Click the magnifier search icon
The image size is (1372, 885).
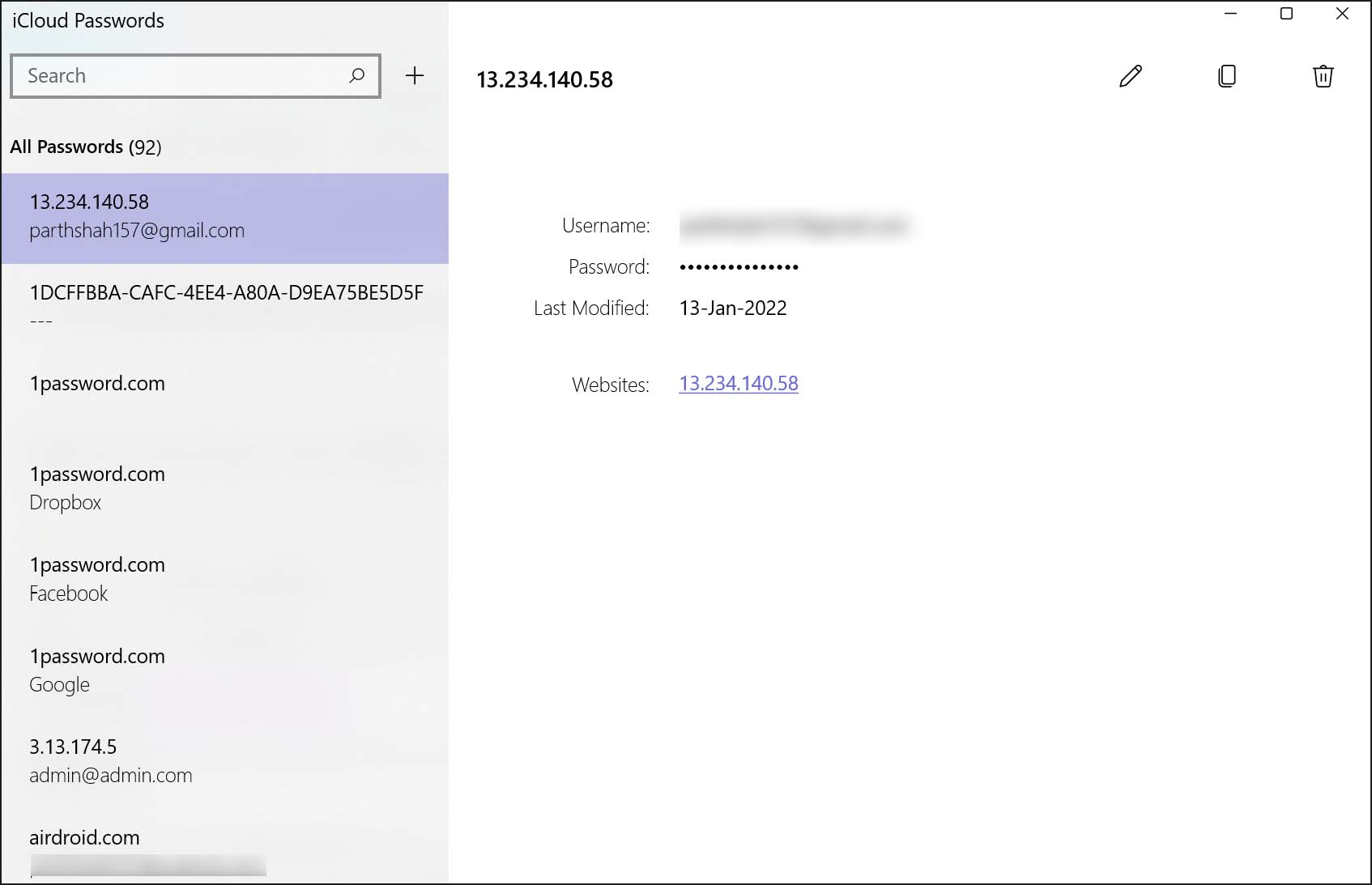[356, 76]
